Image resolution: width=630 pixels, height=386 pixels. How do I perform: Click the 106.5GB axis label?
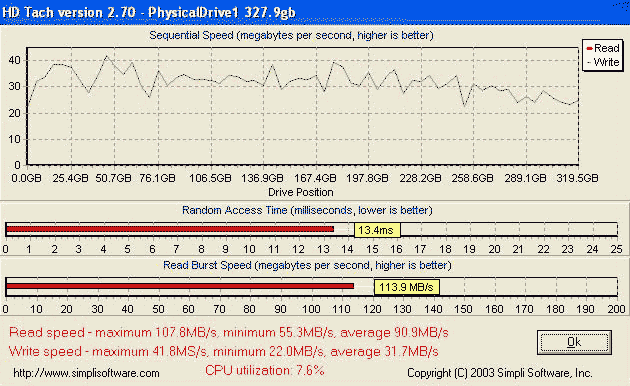click(x=210, y=178)
